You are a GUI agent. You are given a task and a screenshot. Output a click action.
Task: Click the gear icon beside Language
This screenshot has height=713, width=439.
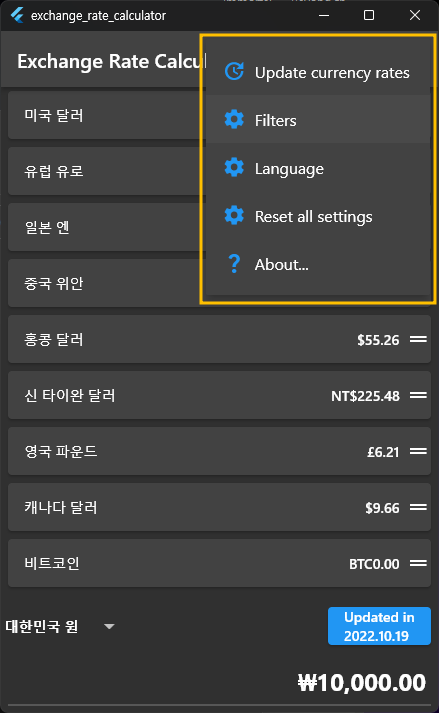click(x=234, y=168)
